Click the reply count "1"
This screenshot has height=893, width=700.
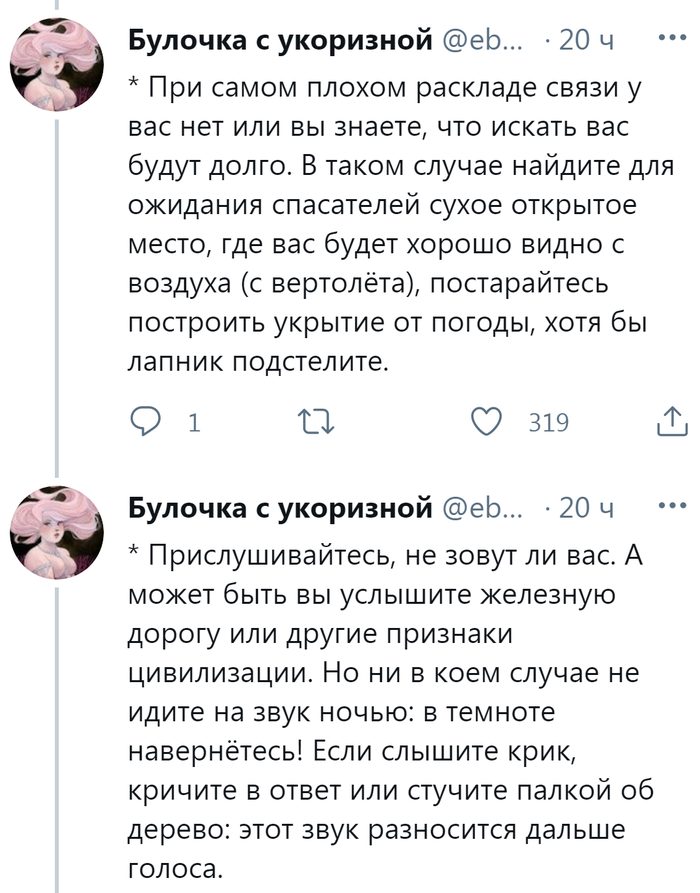tap(192, 424)
